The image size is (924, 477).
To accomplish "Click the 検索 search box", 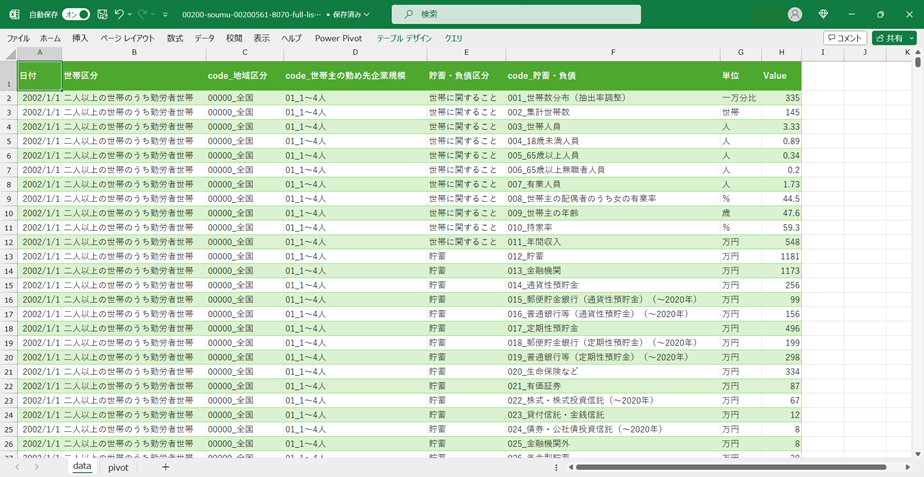I will [515, 15].
